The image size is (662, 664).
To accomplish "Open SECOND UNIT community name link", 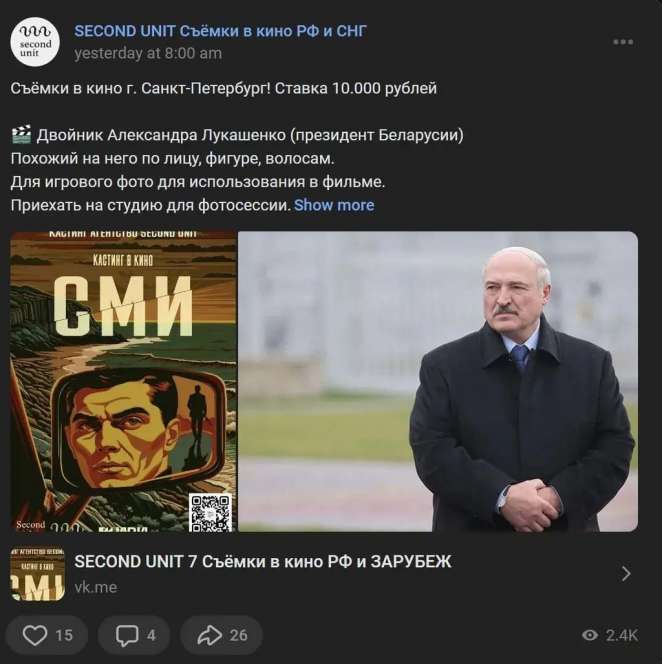I will pyautogui.click(x=220, y=31).
